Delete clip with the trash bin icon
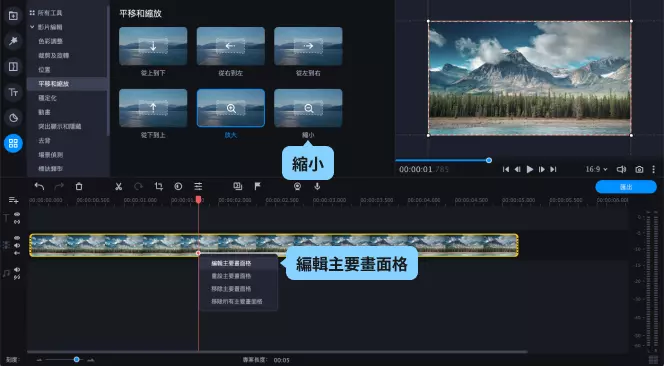Screen dimensions: 664x366 [79, 186]
